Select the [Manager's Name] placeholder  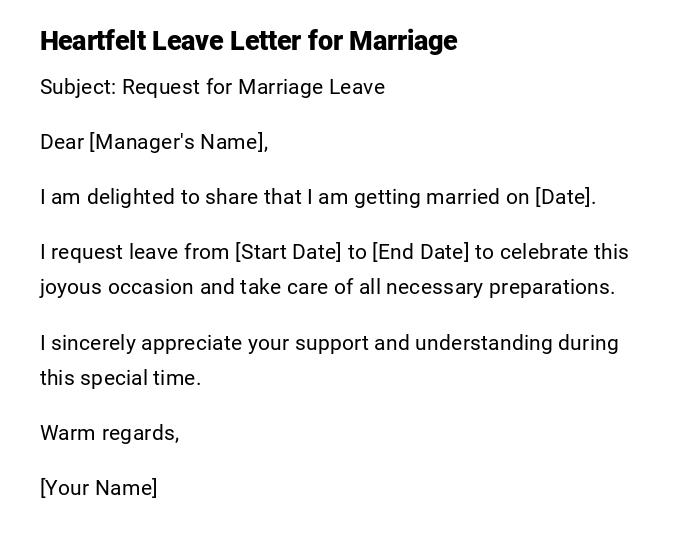pos(179,142)
